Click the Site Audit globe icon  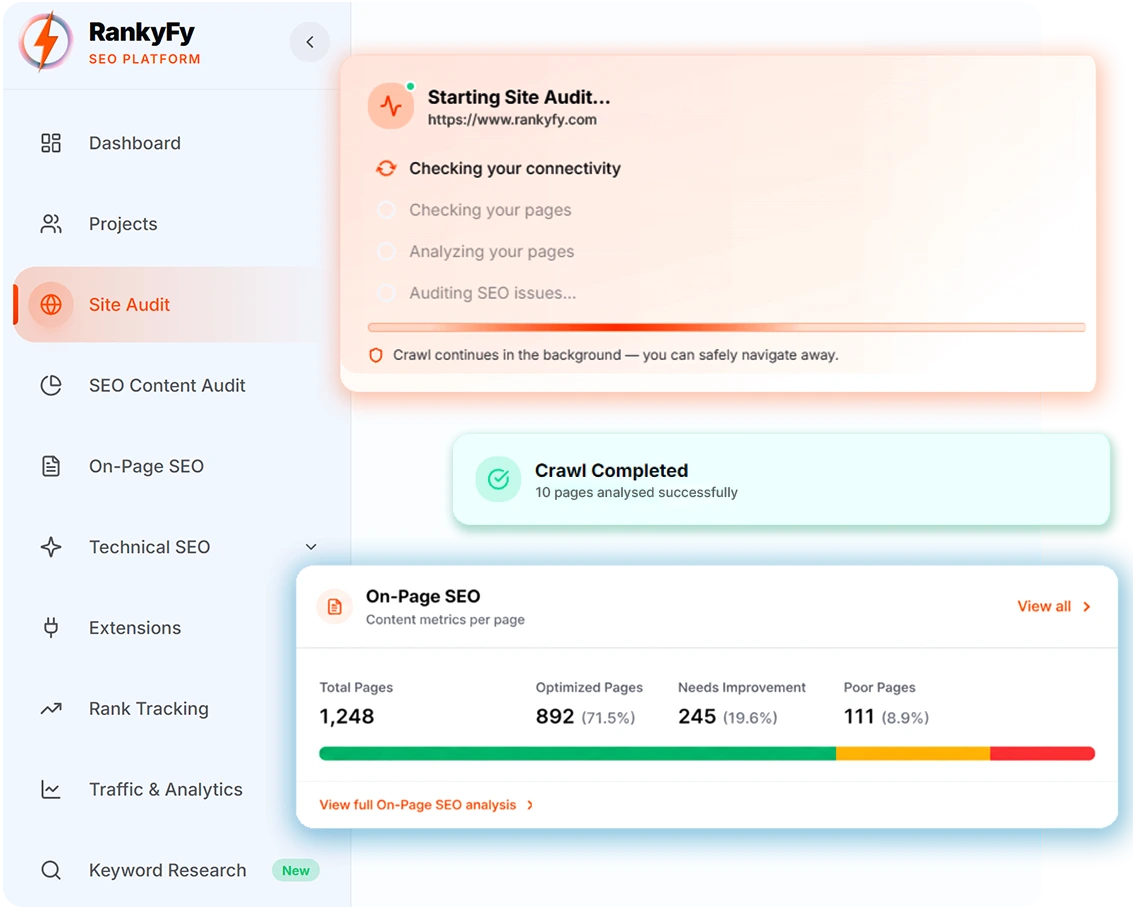[x=51, y=305]
